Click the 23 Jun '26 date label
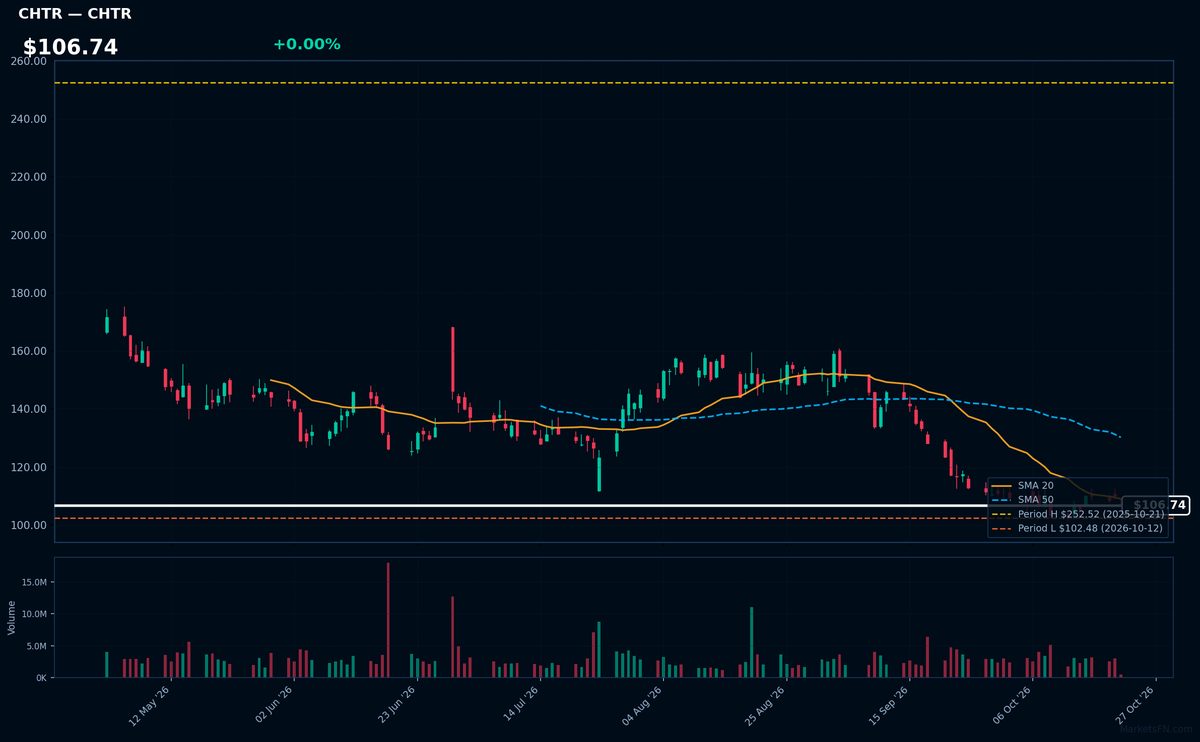This screenshot has width=1200, height=742. coord(396,705)
